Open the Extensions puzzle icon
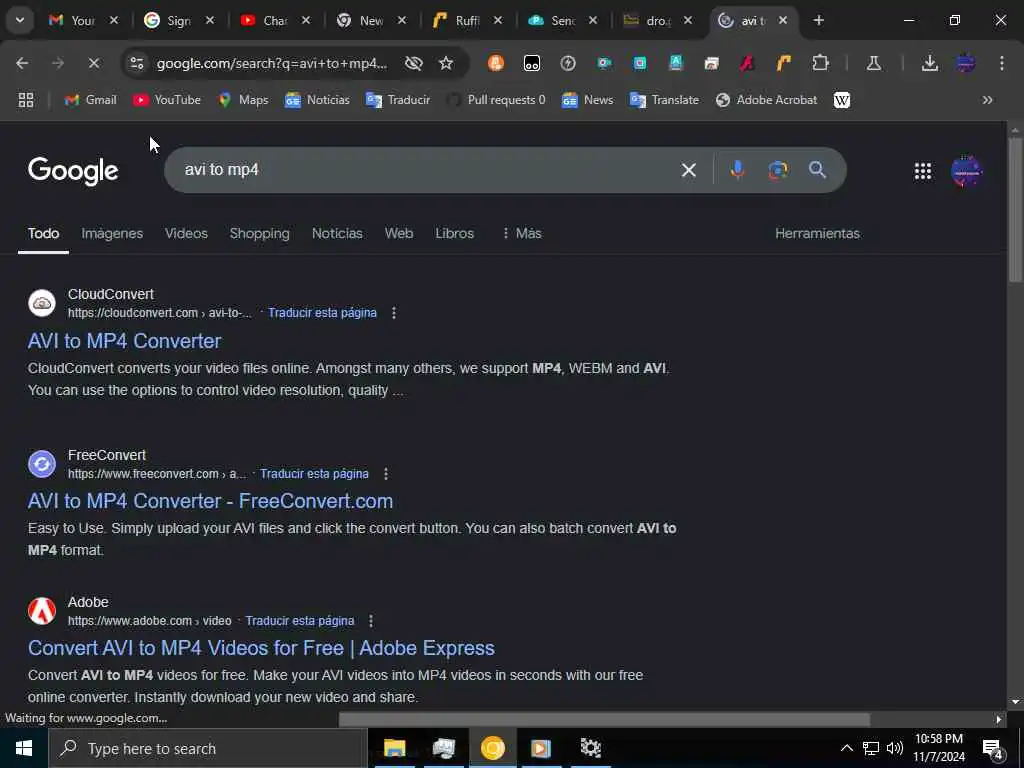The width and height of the screenshot is (1024, 768). click(820, 63)
